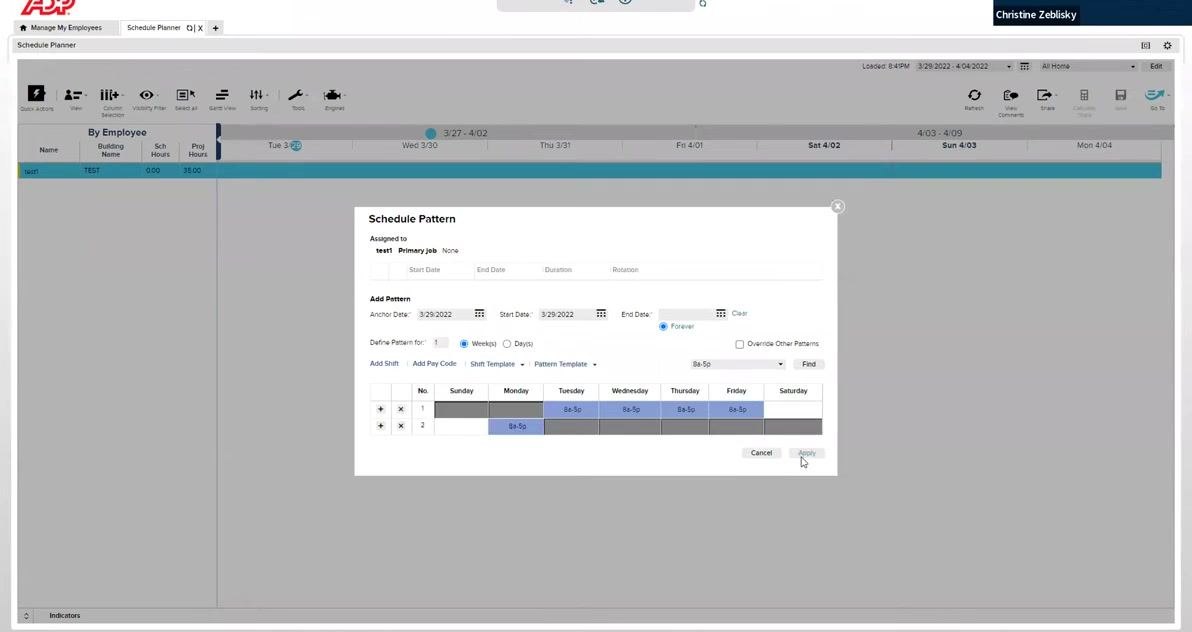Click the Select All toolbar icon
The image size is (1192, 632).
click(x=185, y=95)
